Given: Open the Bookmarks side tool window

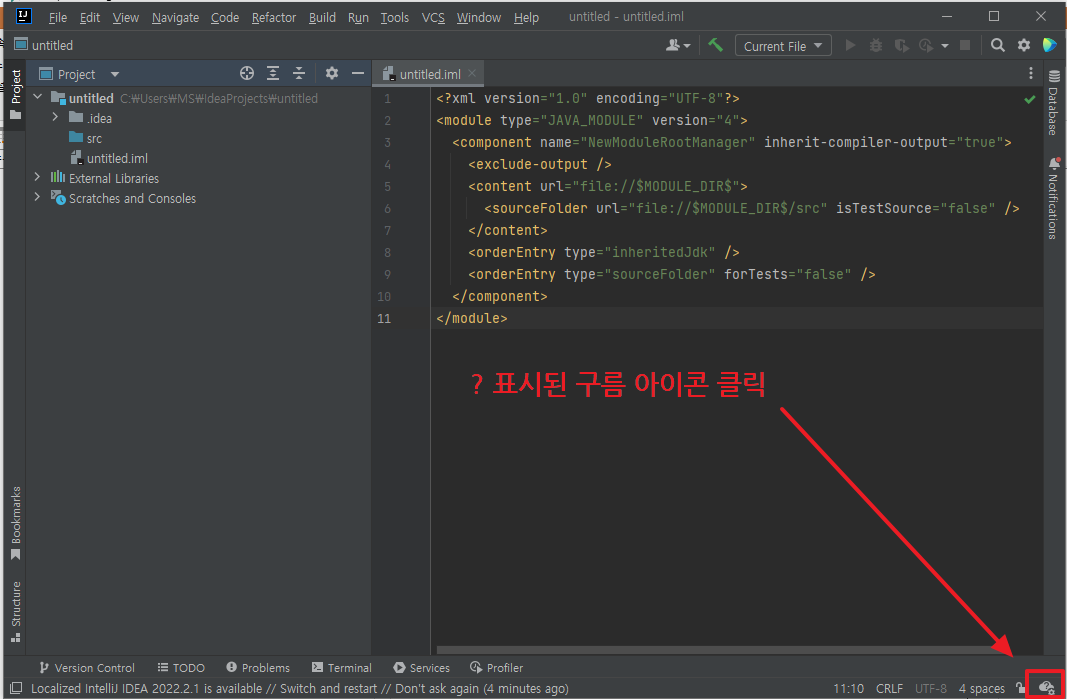Looking at the screenshot, I should point(16,523).
